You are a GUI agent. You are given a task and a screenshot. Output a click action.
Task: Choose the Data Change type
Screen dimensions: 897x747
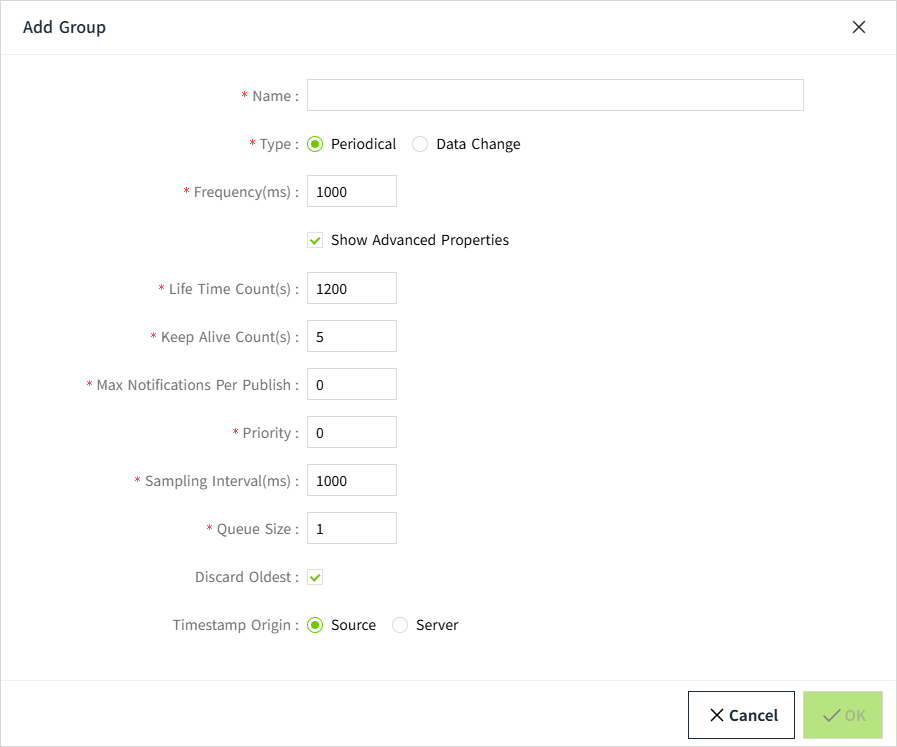click(420, 144)
